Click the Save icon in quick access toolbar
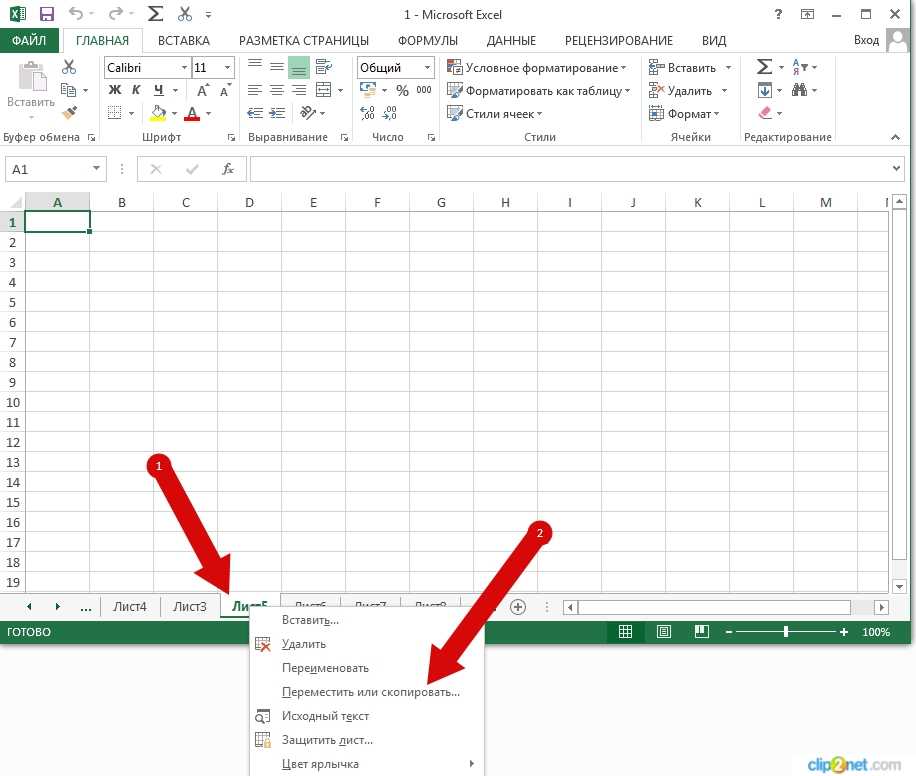Screen dimensions: 916x776 pyautogui.click(x=46, y=14)
